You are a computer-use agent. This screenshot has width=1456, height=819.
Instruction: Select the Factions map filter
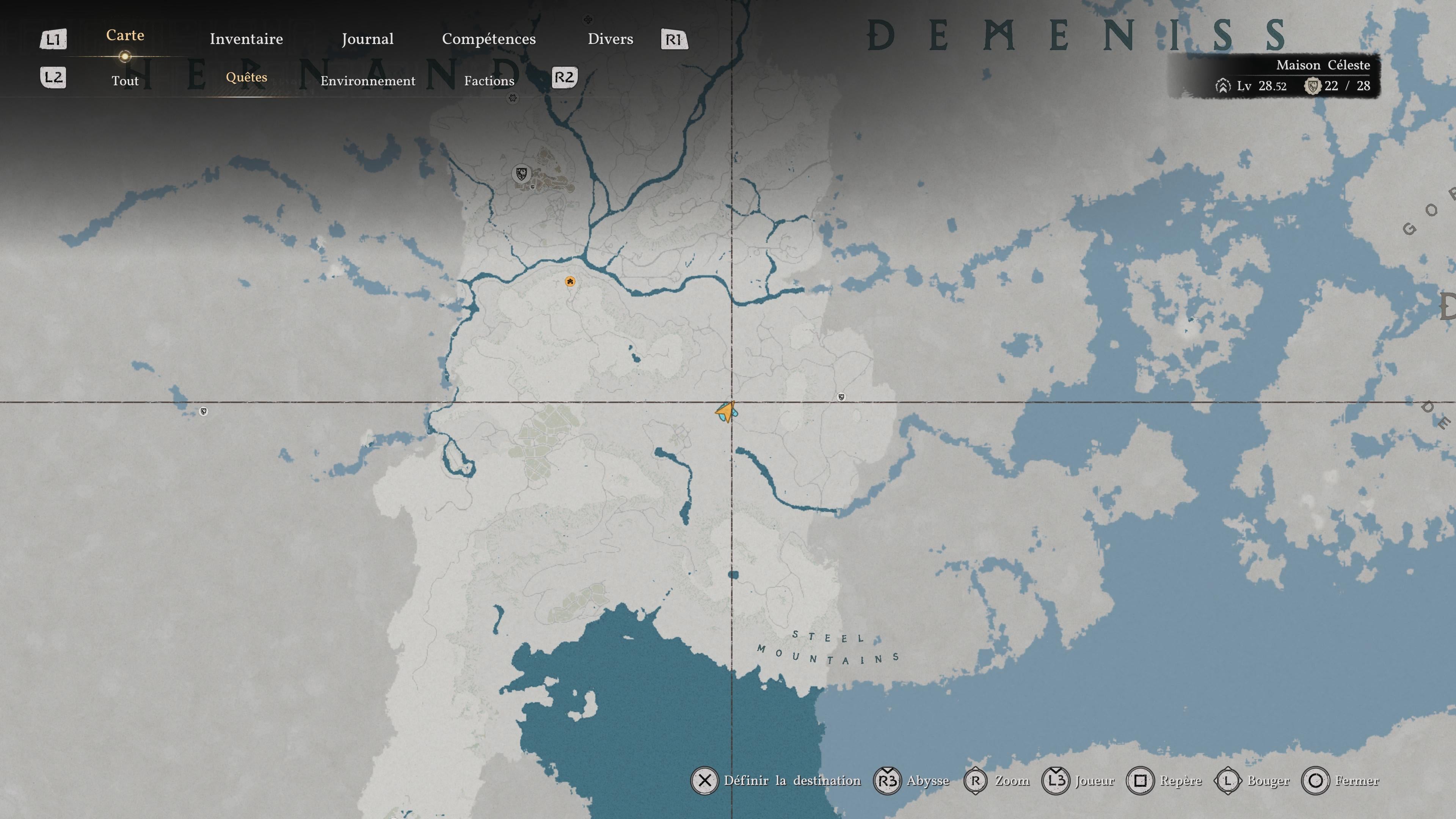[490, 81]
